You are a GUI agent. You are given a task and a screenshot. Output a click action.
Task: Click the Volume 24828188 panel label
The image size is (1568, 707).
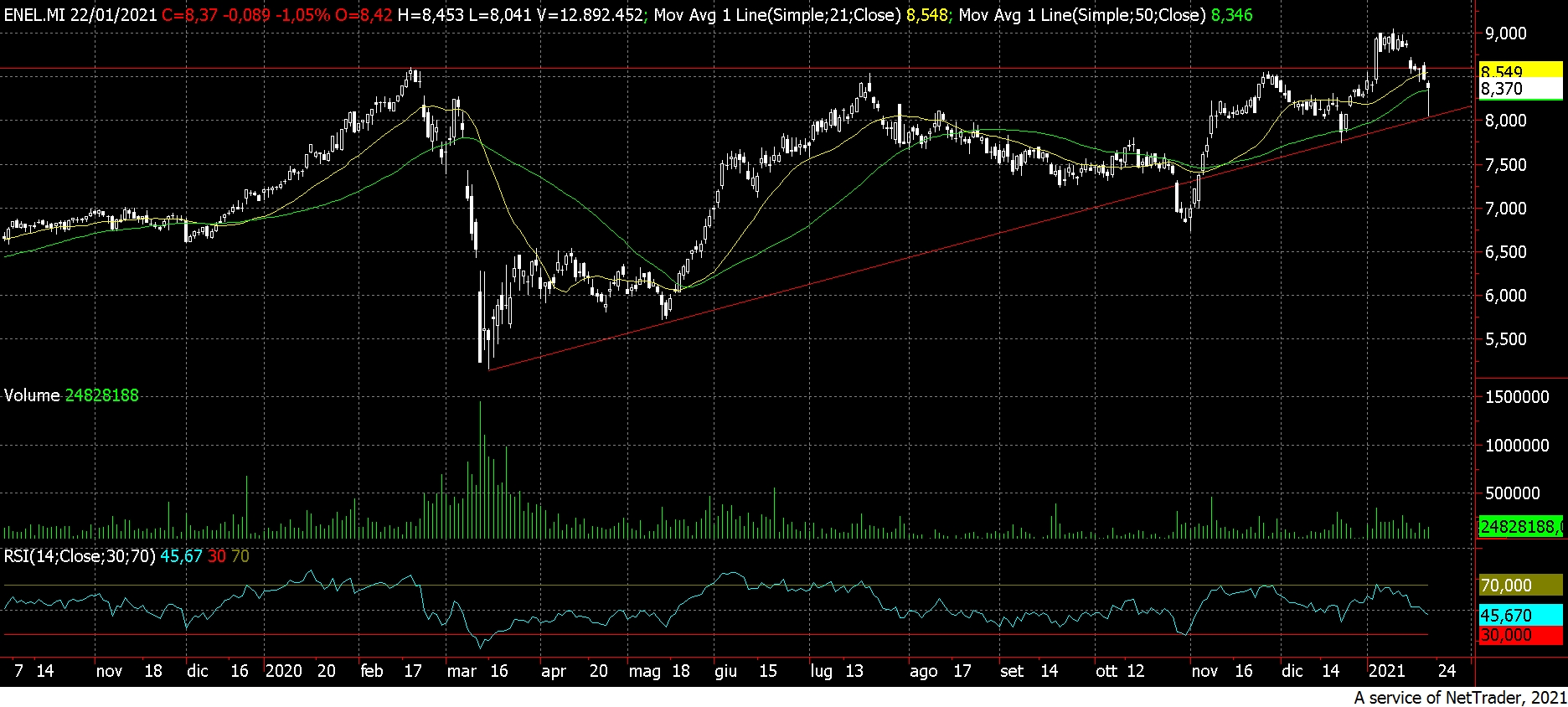pos(71,395)
